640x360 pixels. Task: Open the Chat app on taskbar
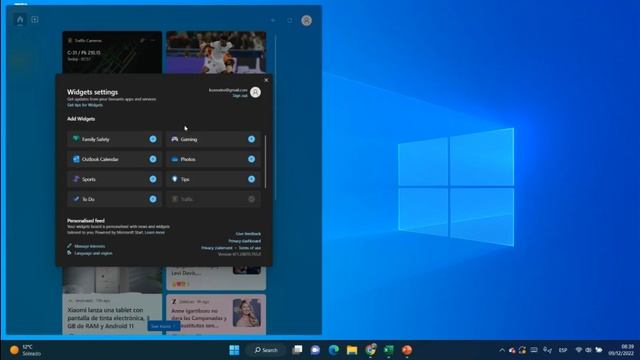click(x=315, y=350)
